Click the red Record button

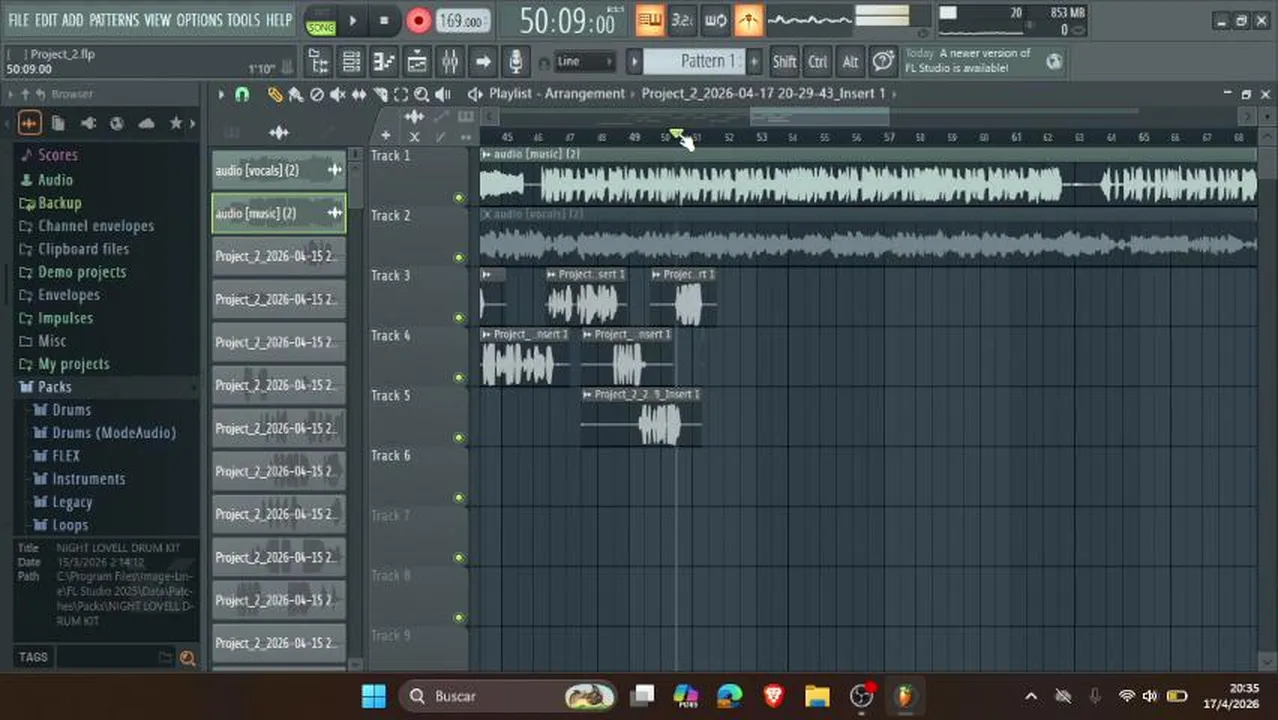418,20
